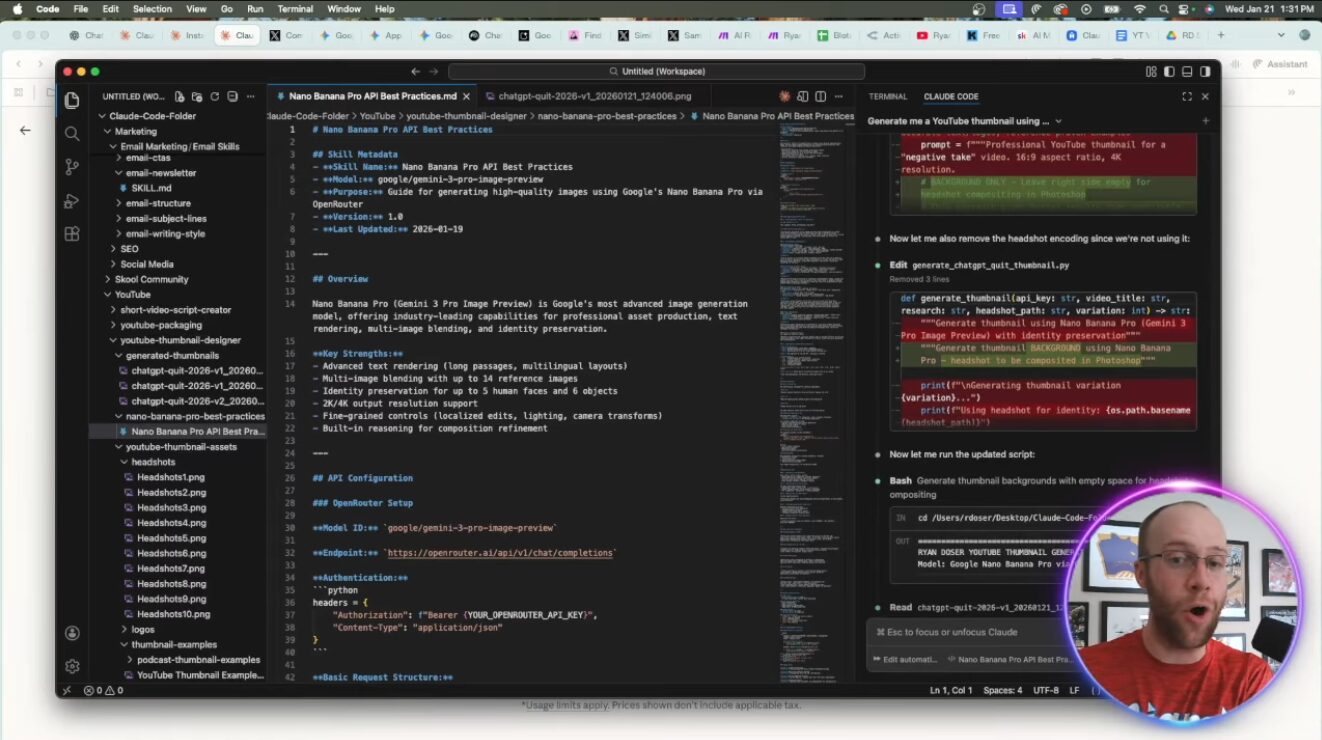Screen dimensions: 1322x740
Task: Expand the email-structure folder
Action: coord(119,203)
